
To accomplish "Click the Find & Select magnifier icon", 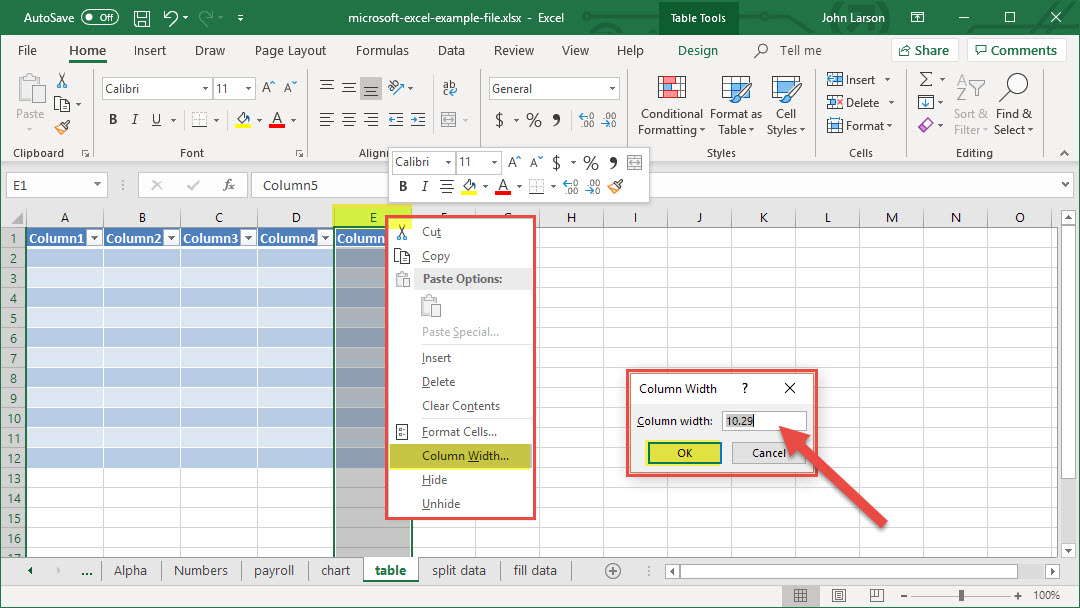I will (x=1013, y=88).
